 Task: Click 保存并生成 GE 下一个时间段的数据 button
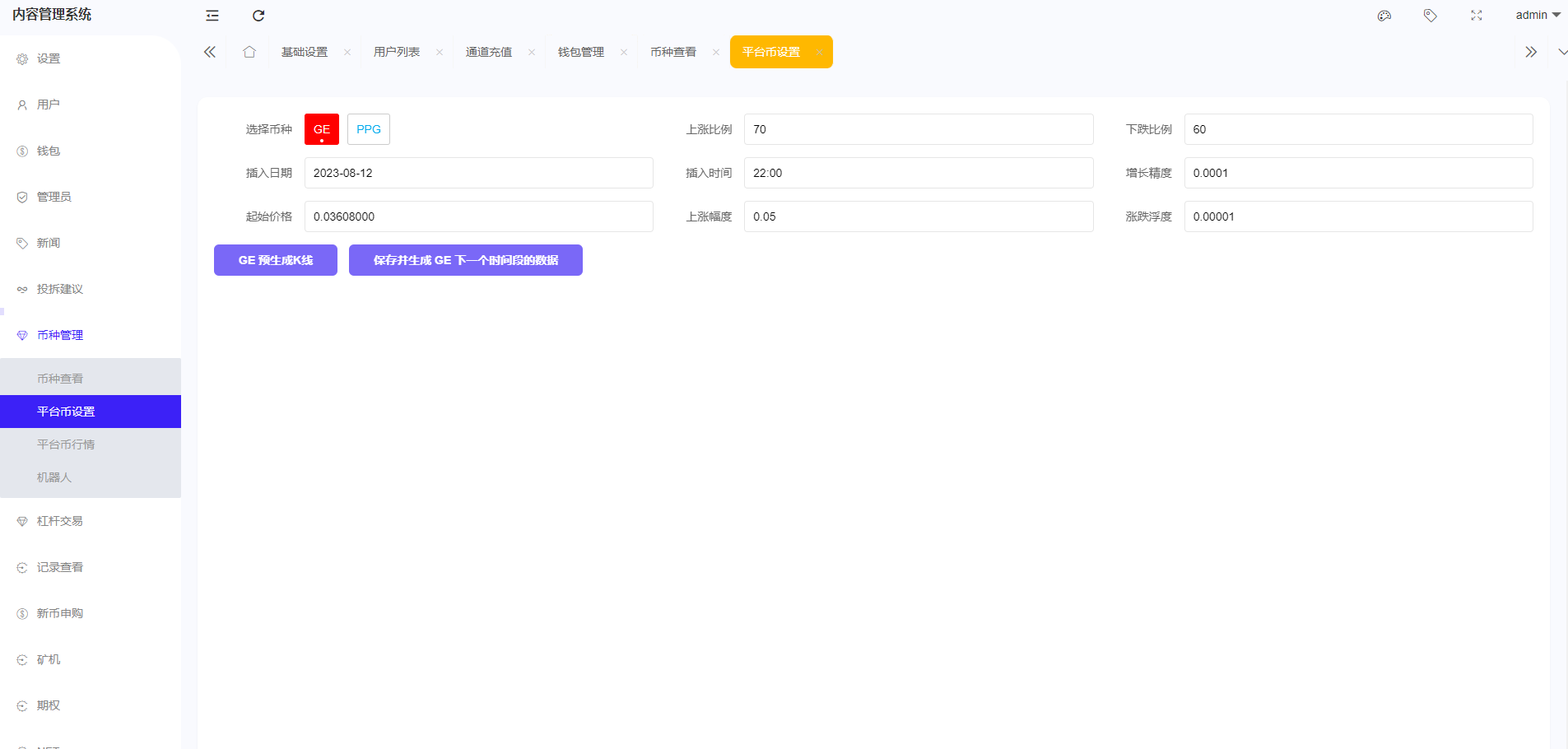[465, 259]
